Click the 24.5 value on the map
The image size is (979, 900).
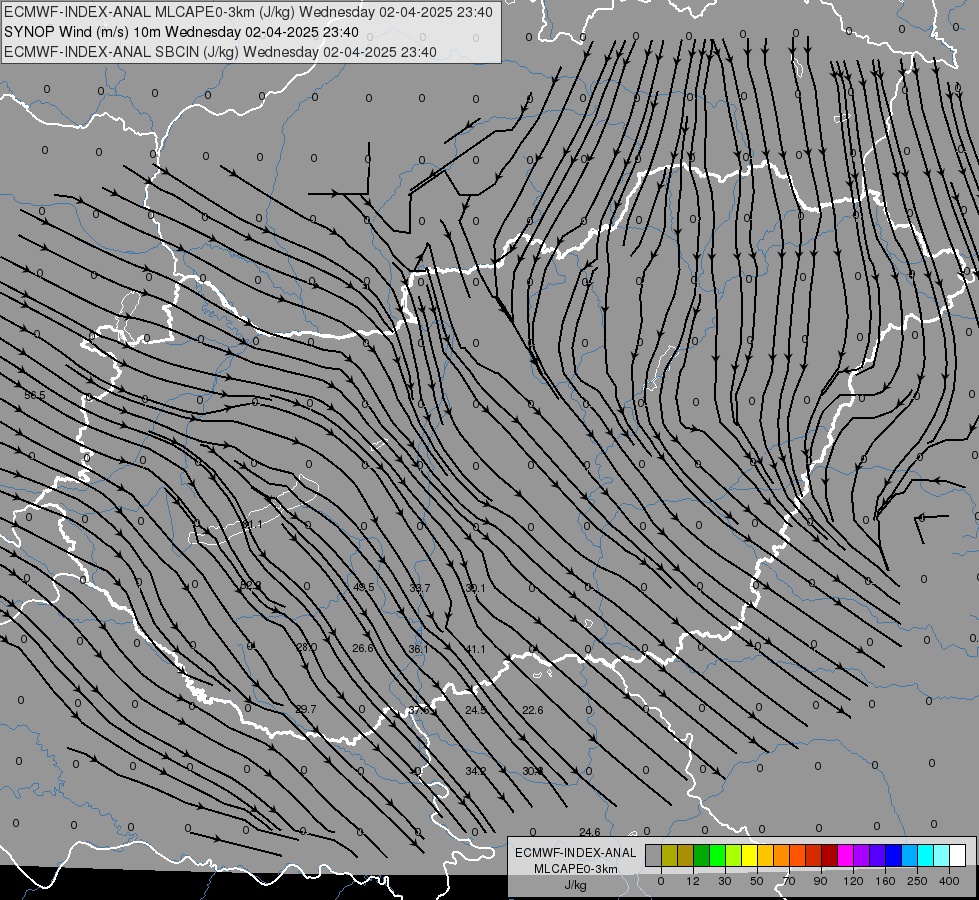[476, 710]
